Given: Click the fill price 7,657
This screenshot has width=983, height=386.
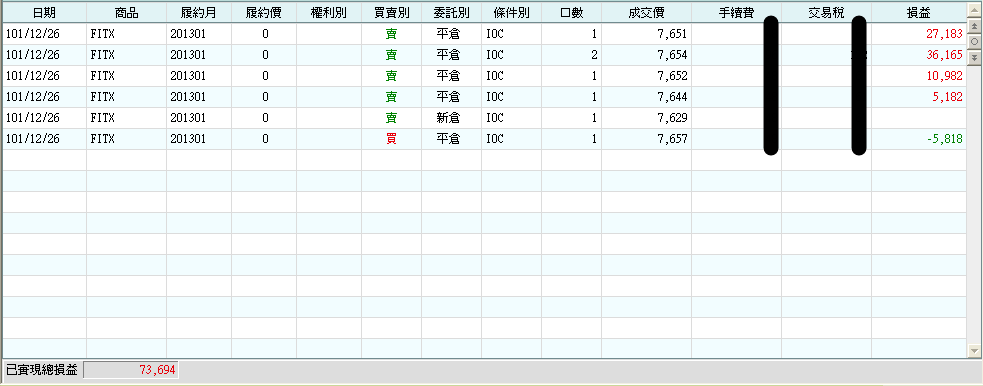Looking at the screenshot, I should (673, 139).
